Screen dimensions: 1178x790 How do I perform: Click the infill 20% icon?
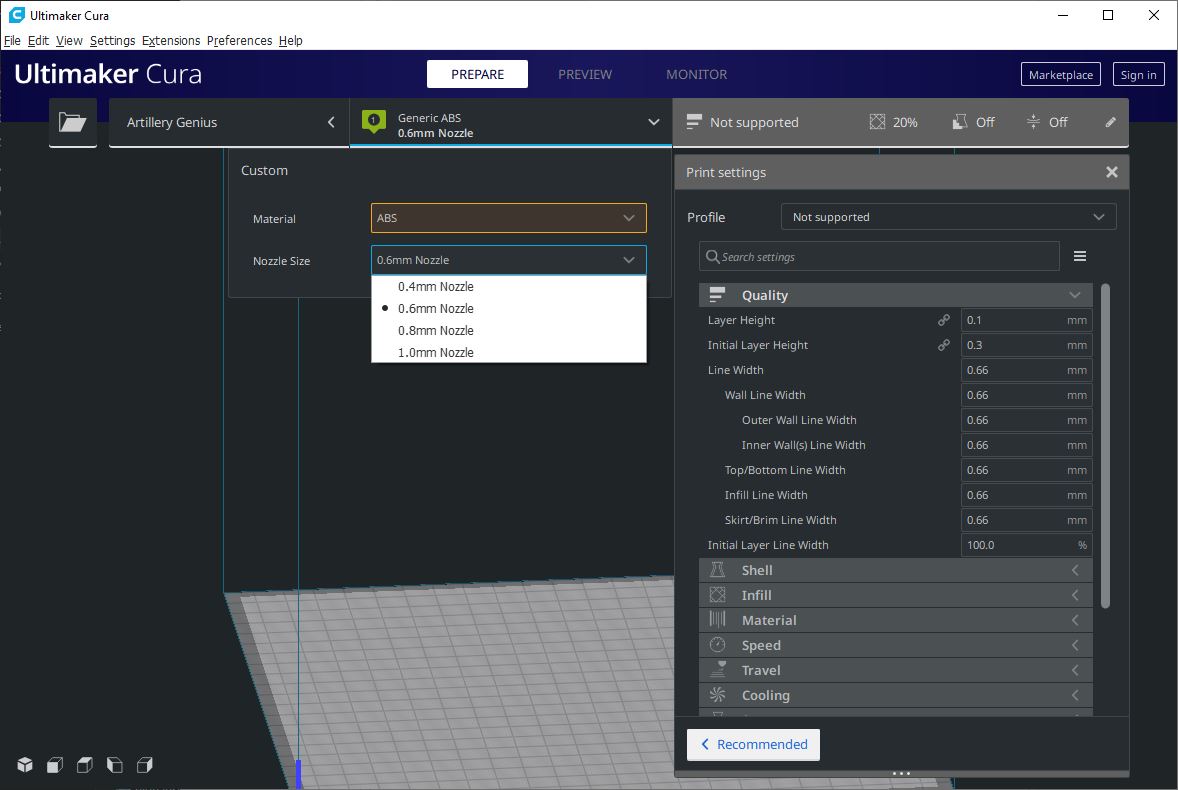tap(877, 122)
